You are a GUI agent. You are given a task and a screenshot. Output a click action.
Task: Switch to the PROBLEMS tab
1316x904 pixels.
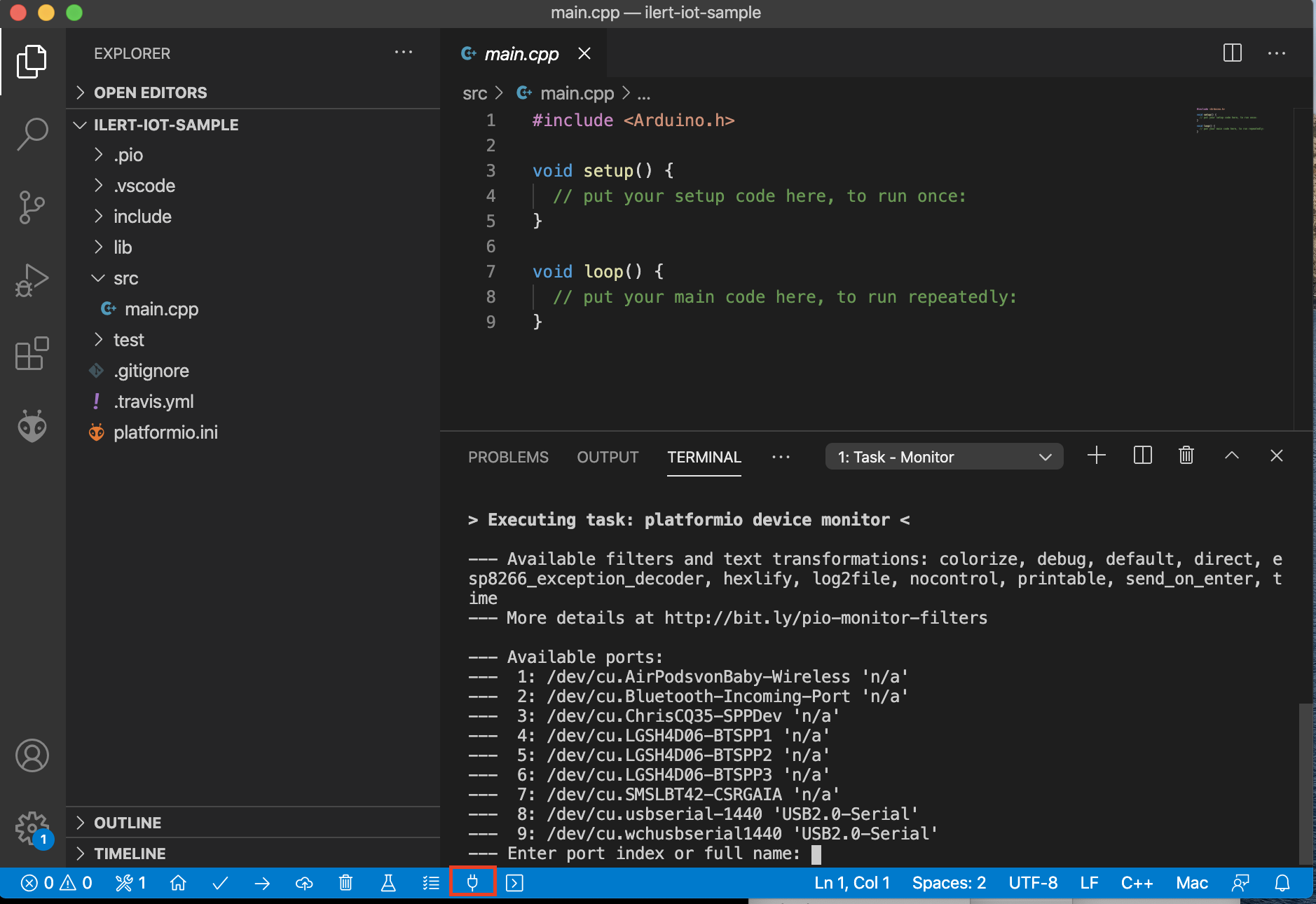508,457
